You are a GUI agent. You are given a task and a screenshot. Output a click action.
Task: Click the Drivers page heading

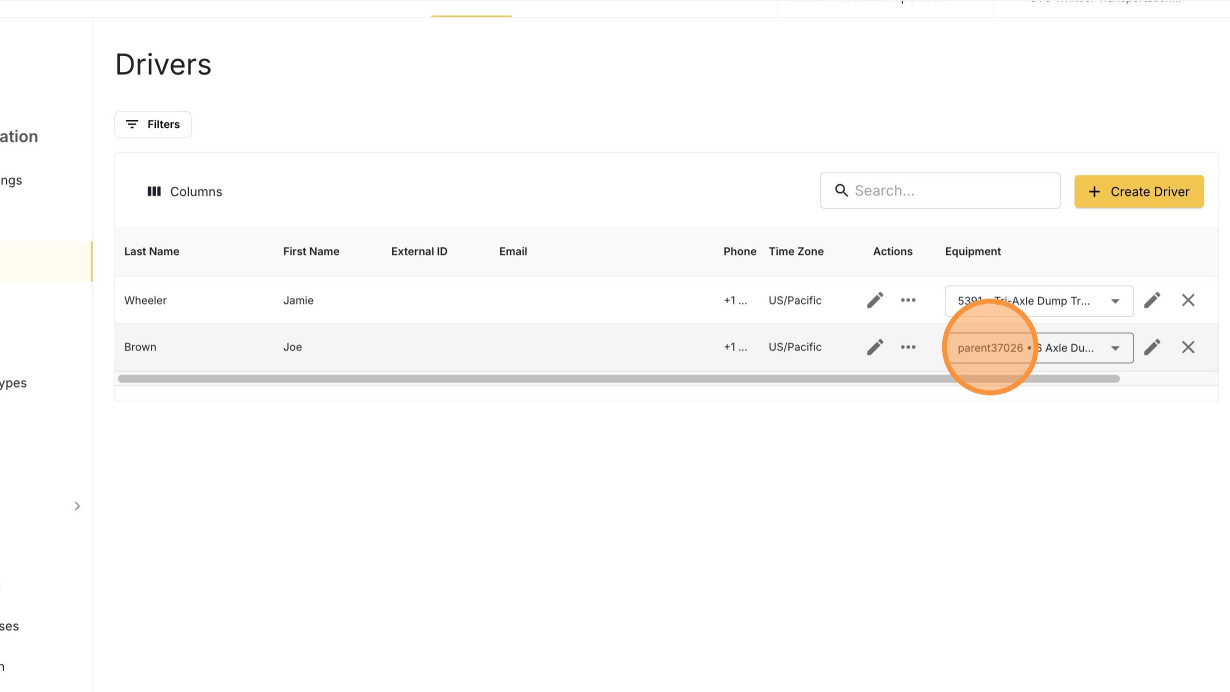tap(163, 64)
